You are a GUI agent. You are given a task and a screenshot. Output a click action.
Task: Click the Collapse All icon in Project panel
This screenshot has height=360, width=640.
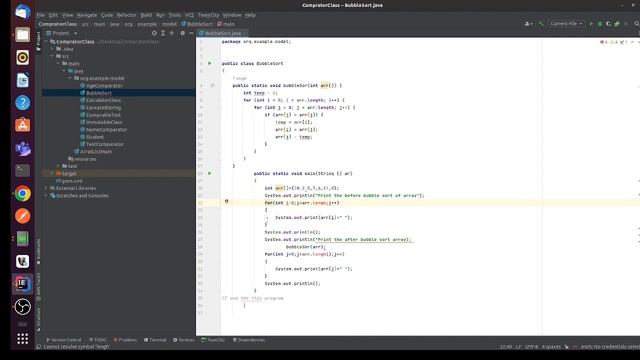[x=172, y=33]
